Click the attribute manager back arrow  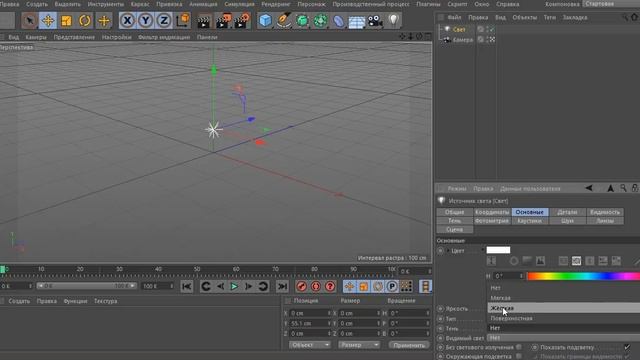pos(589,188)
